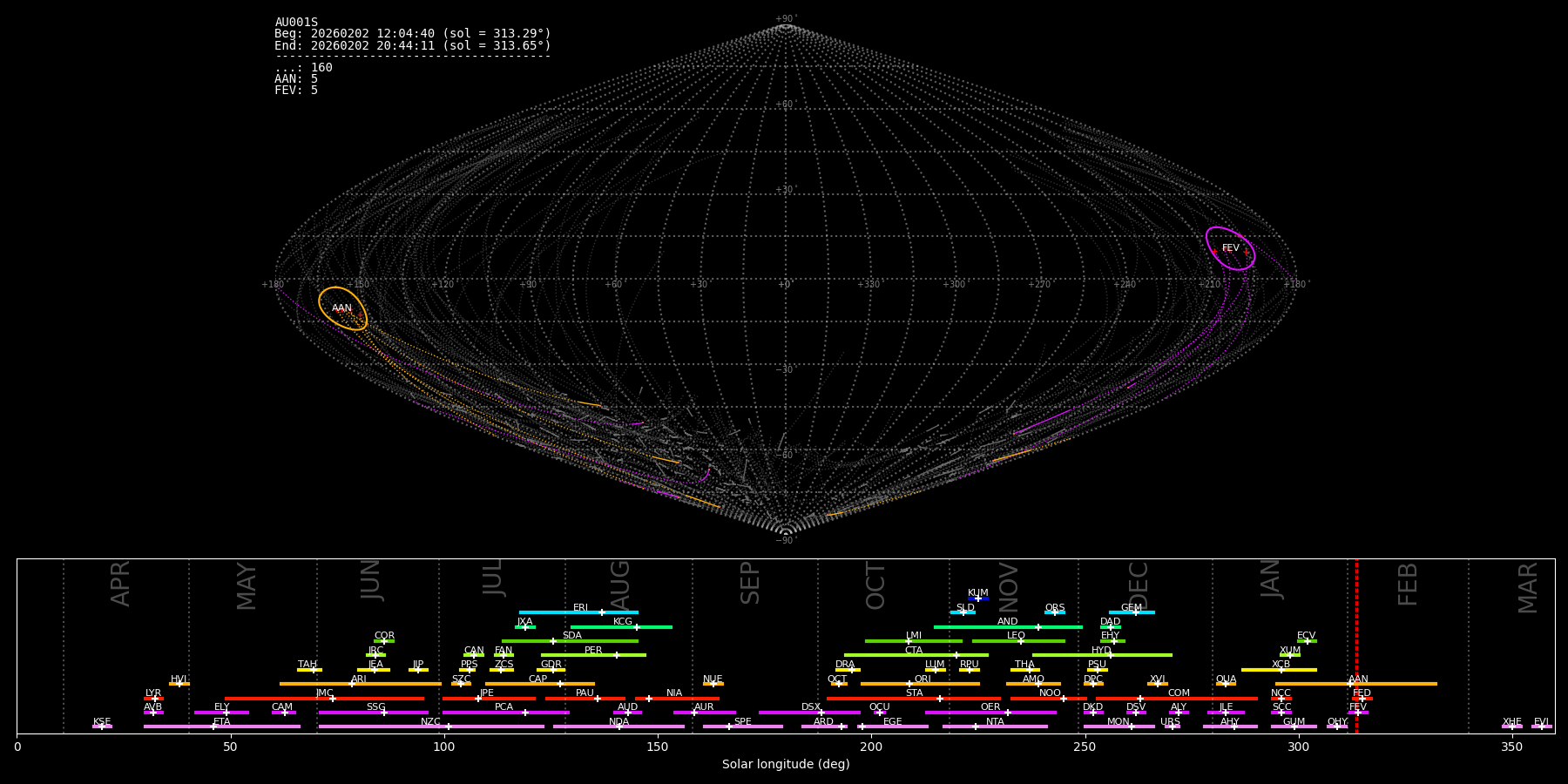Image resolution: width=1568 pixels, height=784 pixels.
Task: Click the AUR shower label
Action: [x=704, y=707]
